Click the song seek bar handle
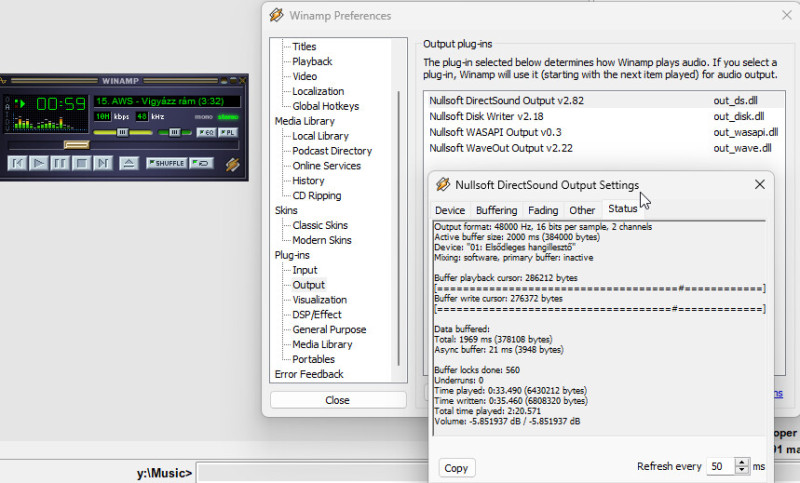The image size is (800, 483). 77,145
